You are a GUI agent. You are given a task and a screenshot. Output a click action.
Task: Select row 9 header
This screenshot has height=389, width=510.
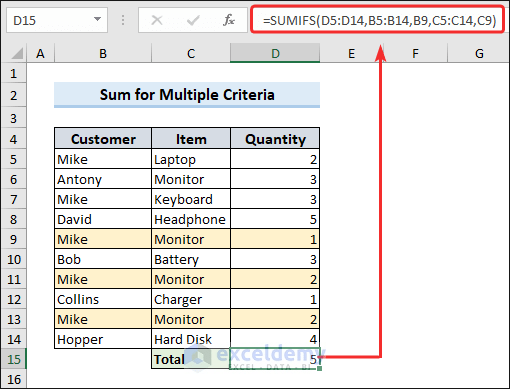click(13, 239)
